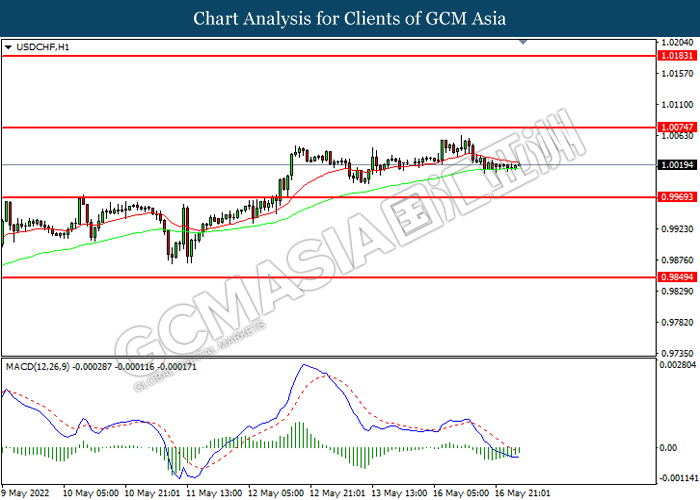Screen dimensions: 700x500
Task: Select the 0.98494 support price label
Action: [x=677, y=277]
